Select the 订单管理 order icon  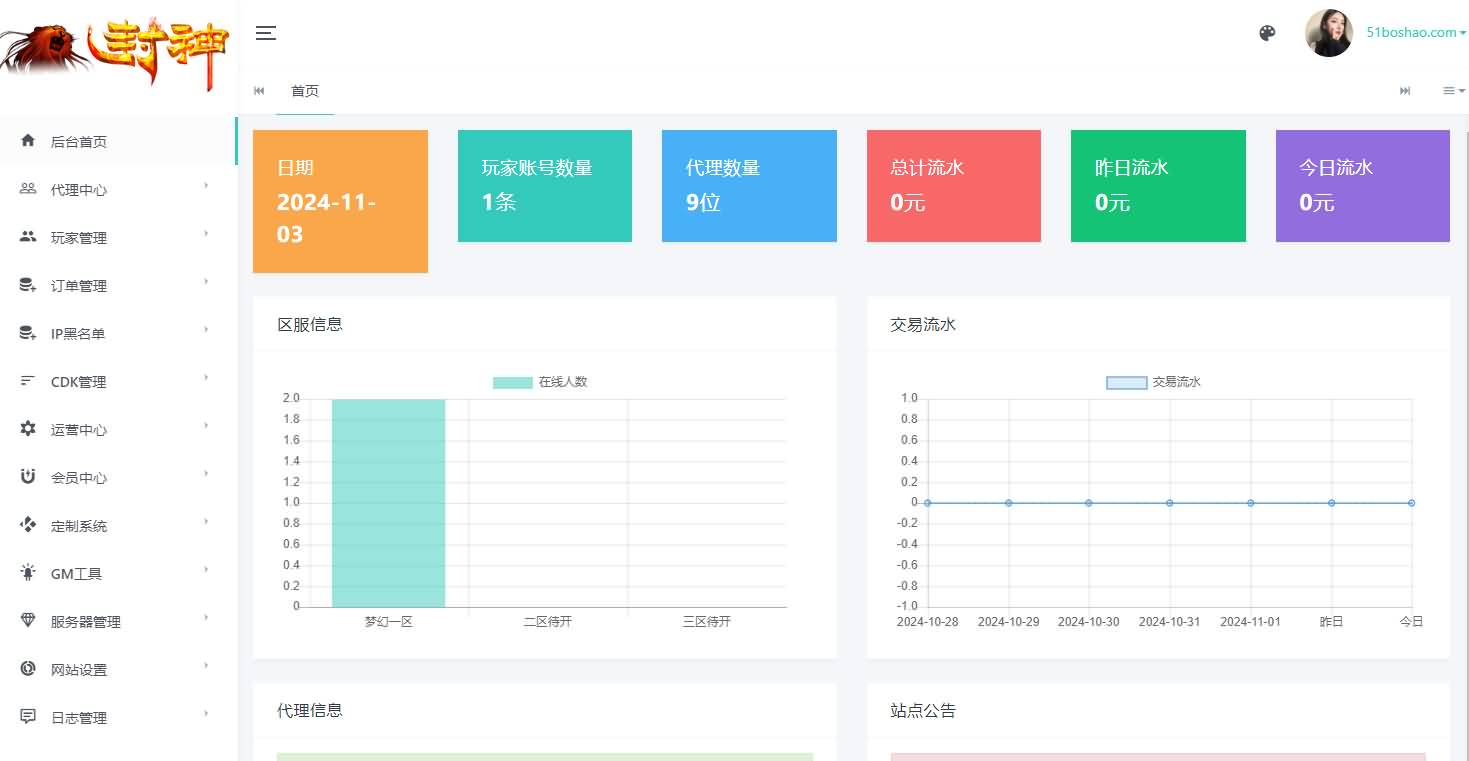click(x=27, y=285)
